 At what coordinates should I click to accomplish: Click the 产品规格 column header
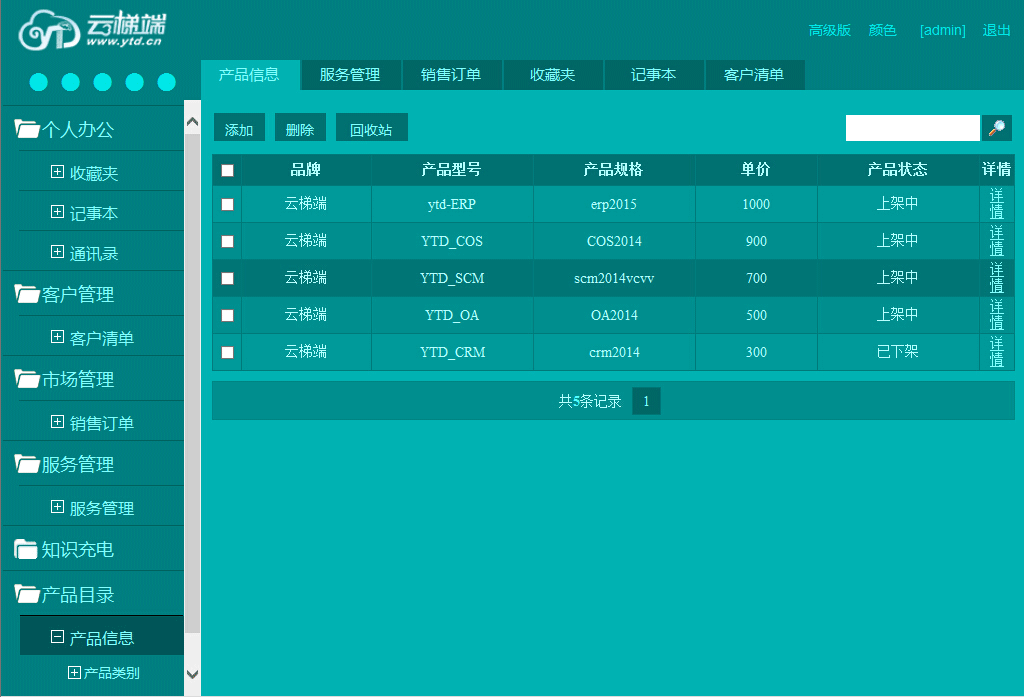pyautogui.click(x=613, y=170)
